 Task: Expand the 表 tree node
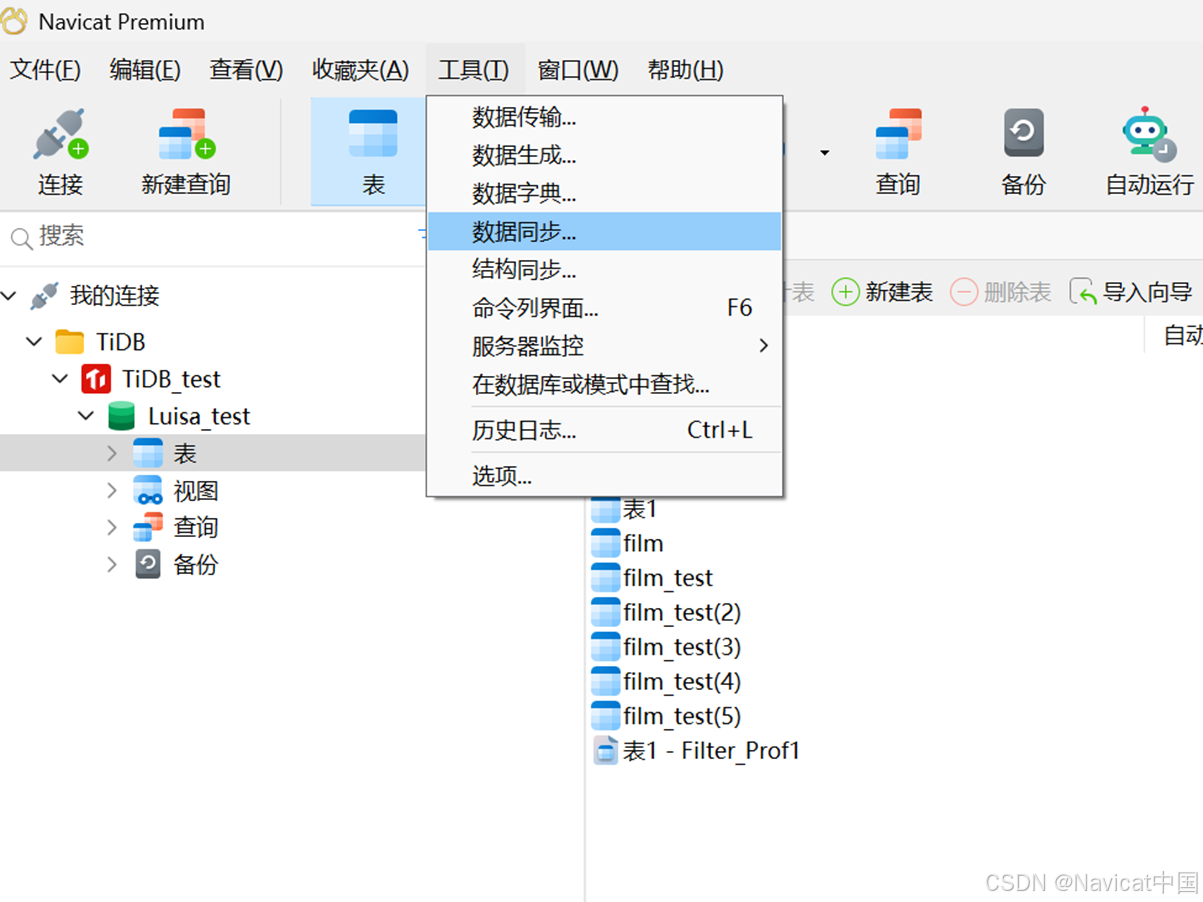coord(112,453)
